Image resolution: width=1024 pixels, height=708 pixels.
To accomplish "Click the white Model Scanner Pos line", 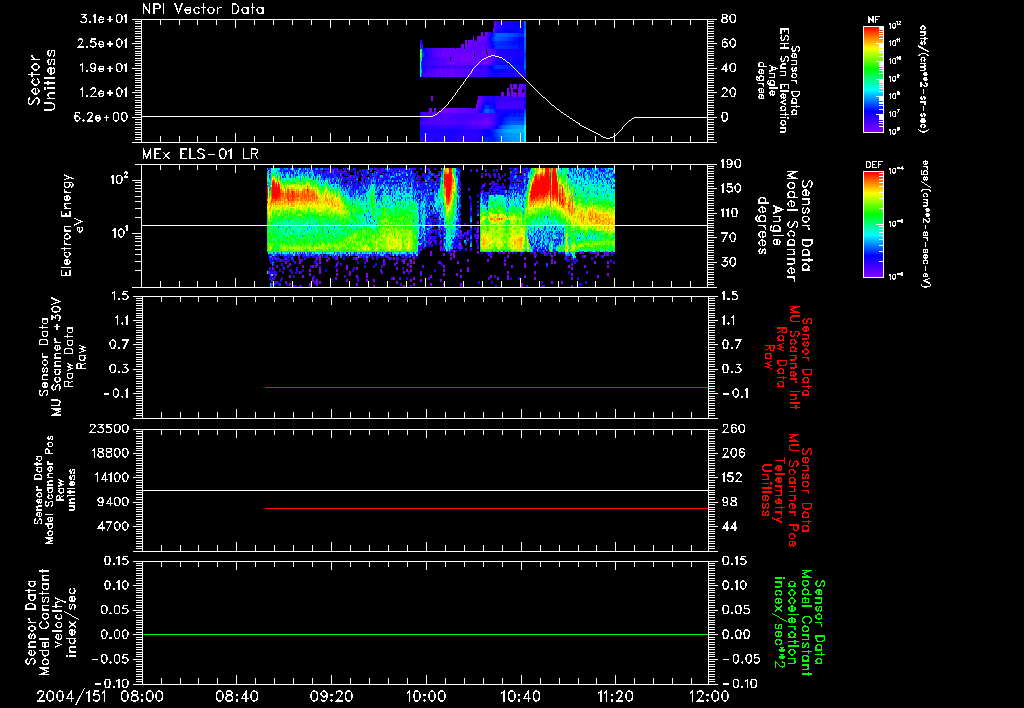I will coord(424,490).
